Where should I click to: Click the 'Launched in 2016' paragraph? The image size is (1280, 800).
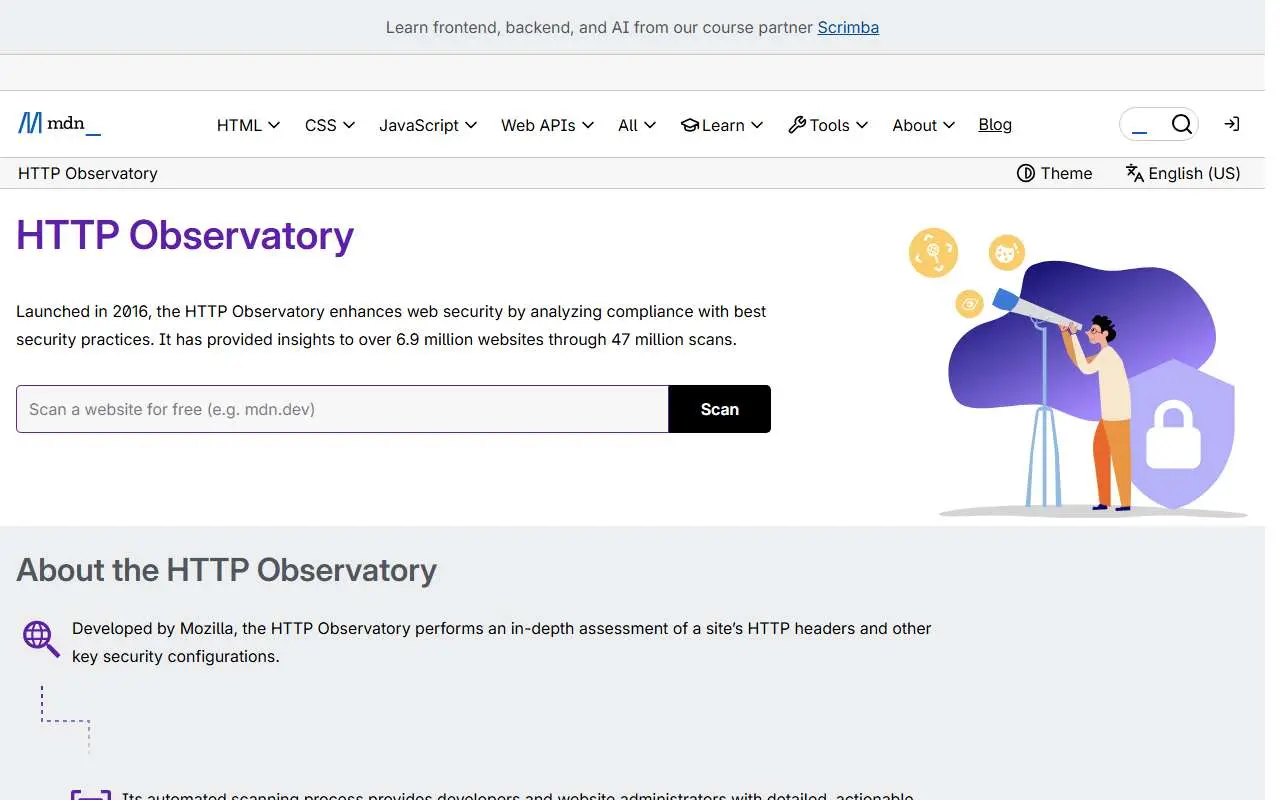tap(391, 325)
